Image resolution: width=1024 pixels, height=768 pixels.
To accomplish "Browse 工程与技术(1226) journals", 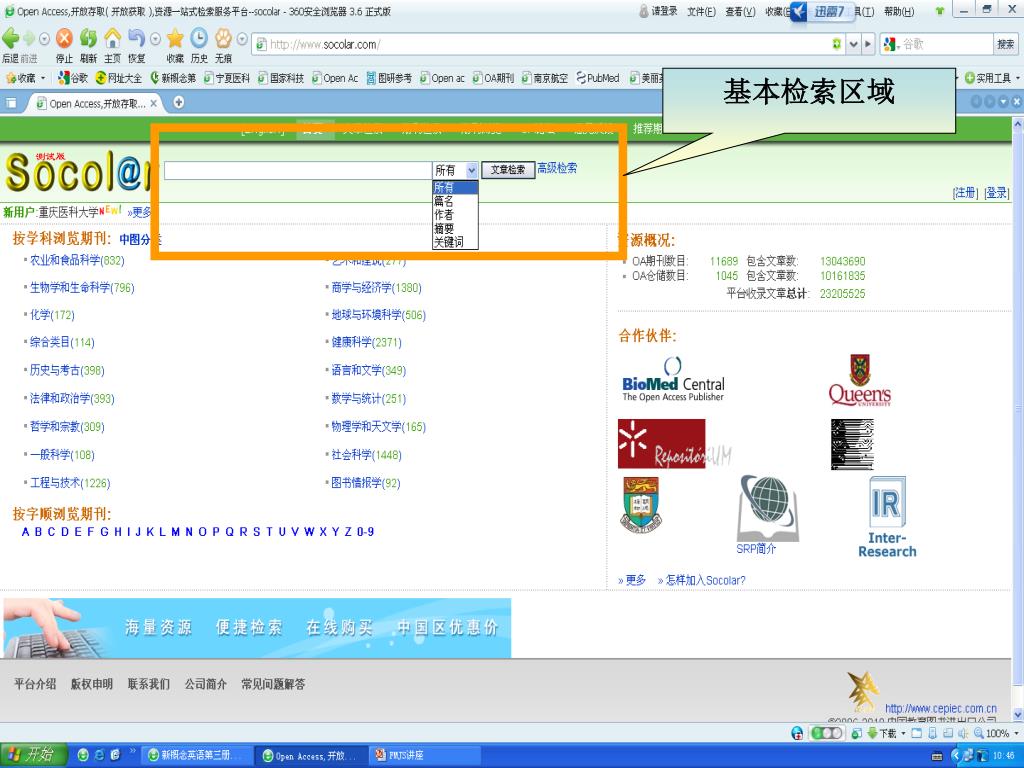I will [70, 483].
